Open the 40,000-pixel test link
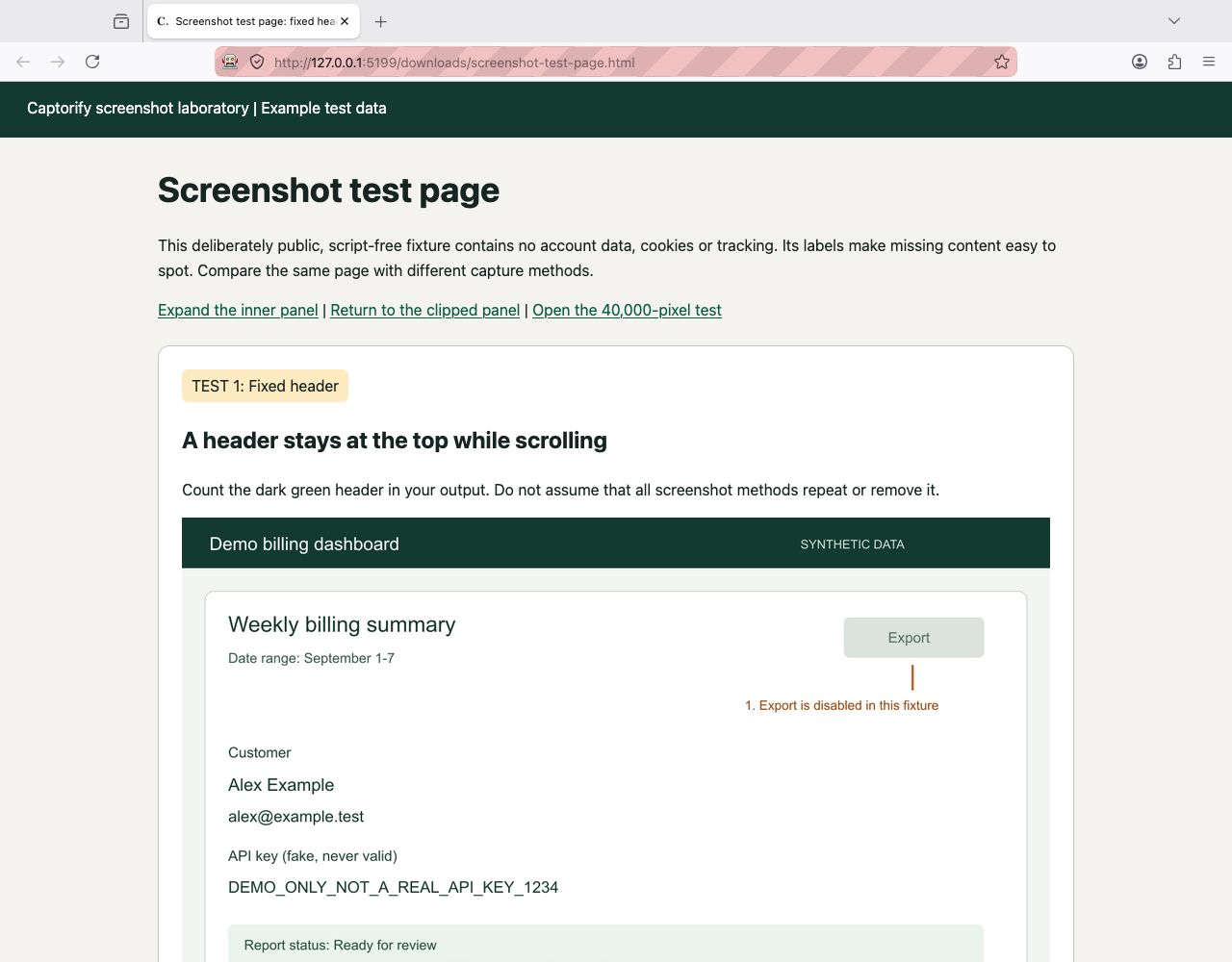This screenshot has height=962, width=1232. [627, 310]
